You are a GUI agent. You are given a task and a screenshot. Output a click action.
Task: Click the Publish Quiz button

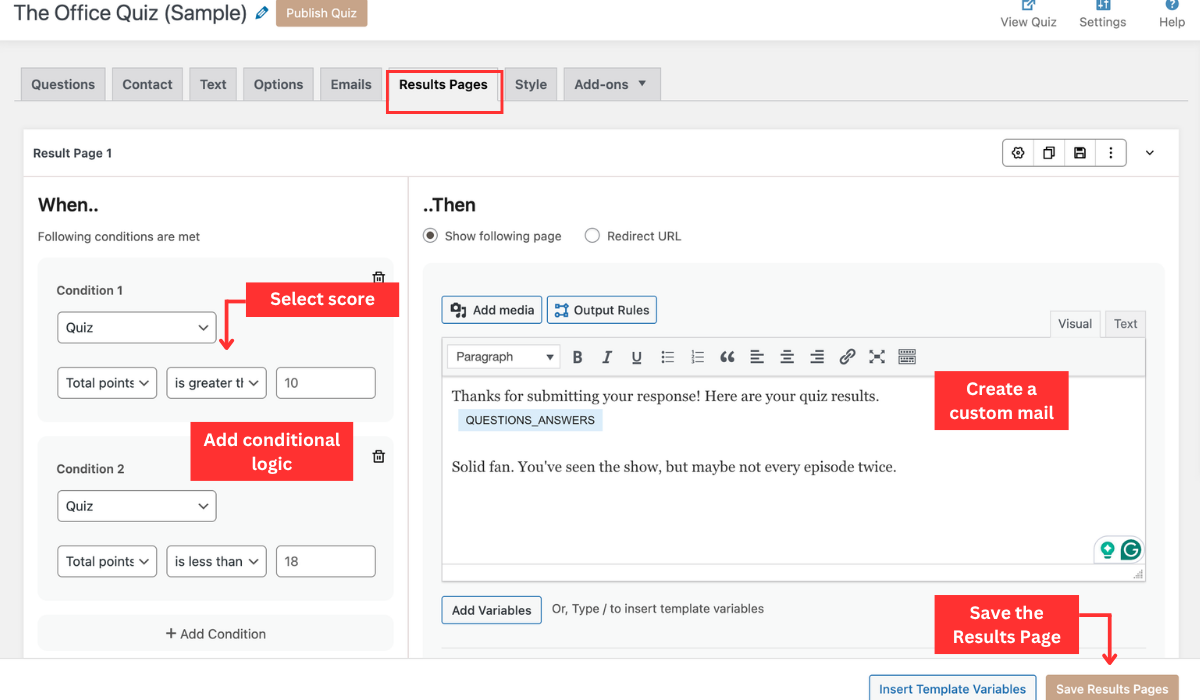pyautogui.click(x=322, y=13)
